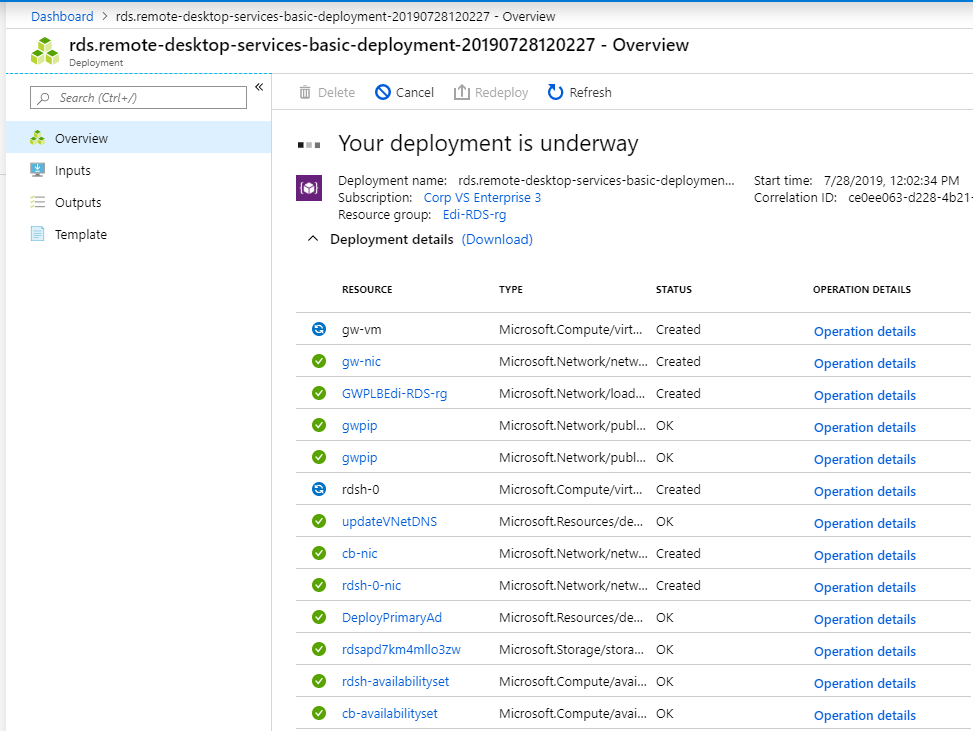The height and width of the screenshot is (731, 973).
Task: Click the Redeploy upload icon
Action: click(x=461, y=92)
